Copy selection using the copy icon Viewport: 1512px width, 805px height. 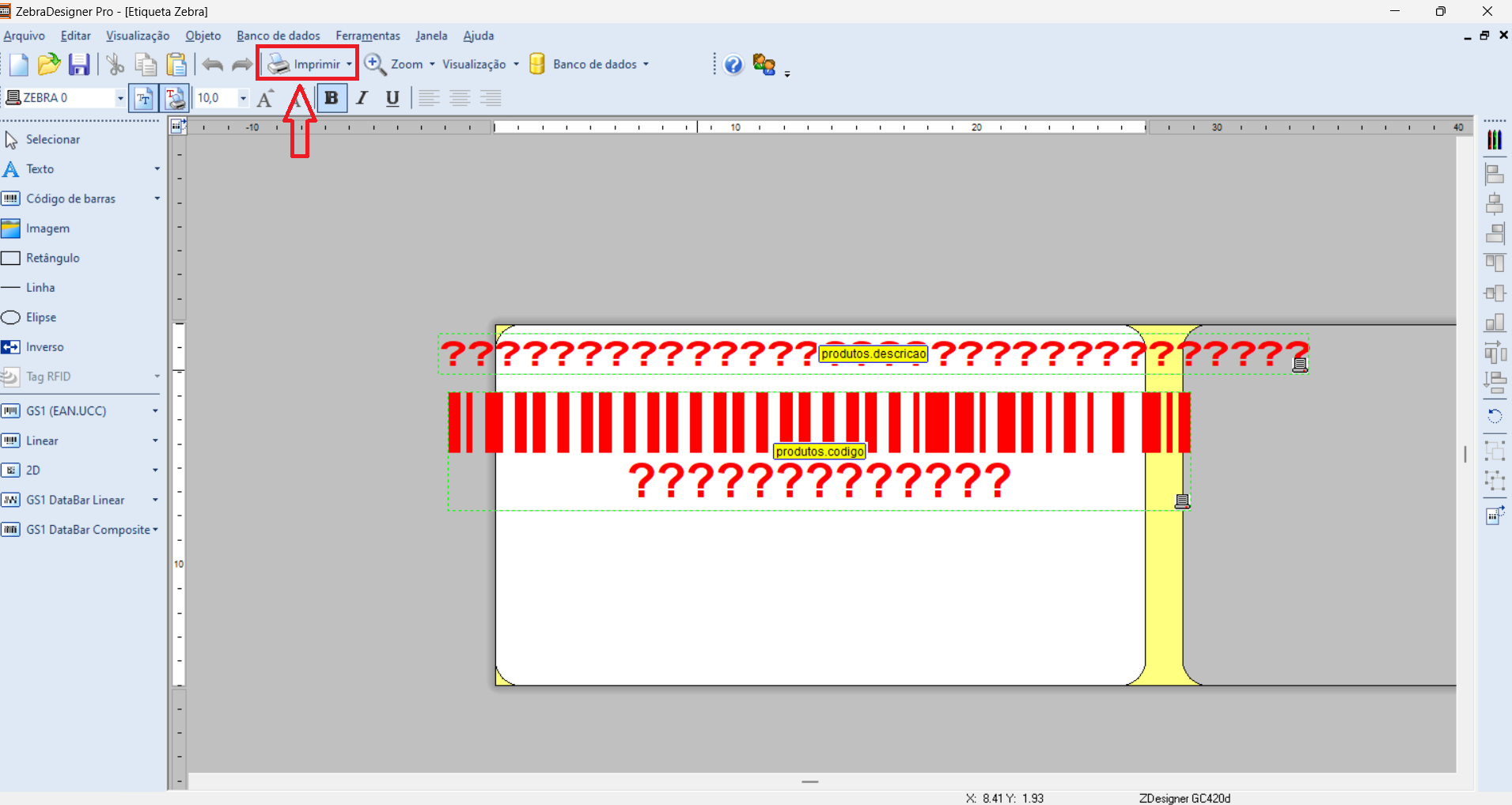tap(146, 64)
